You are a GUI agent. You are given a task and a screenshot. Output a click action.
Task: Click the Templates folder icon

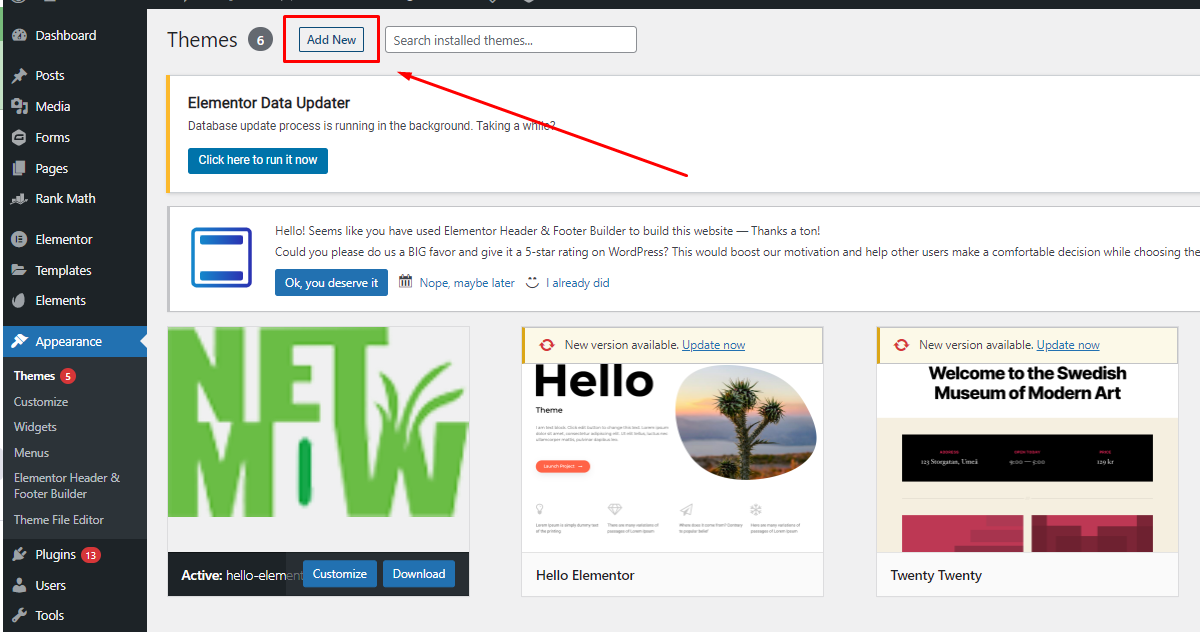click(x=19, y=270)
